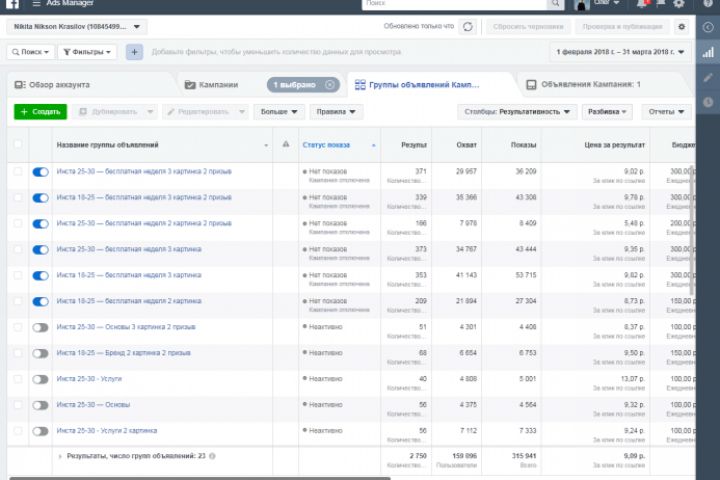Open account settings gear beside publish button
This screenshot has width=720, height=480.
pyautogui.click(x=681, y=27)
